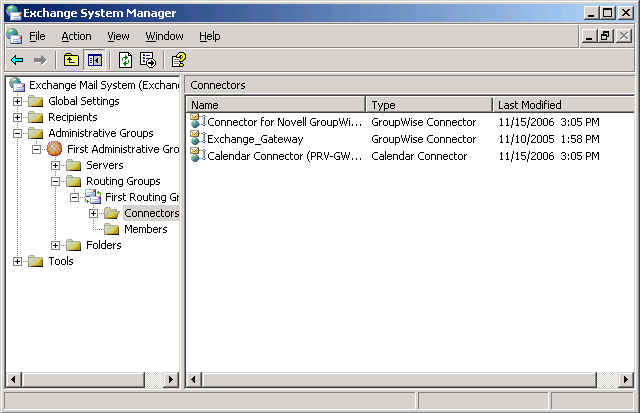Click the Exchange_Gateway connector icon
The height and width of the screenshot is (413, 640).
click(198, 139)
